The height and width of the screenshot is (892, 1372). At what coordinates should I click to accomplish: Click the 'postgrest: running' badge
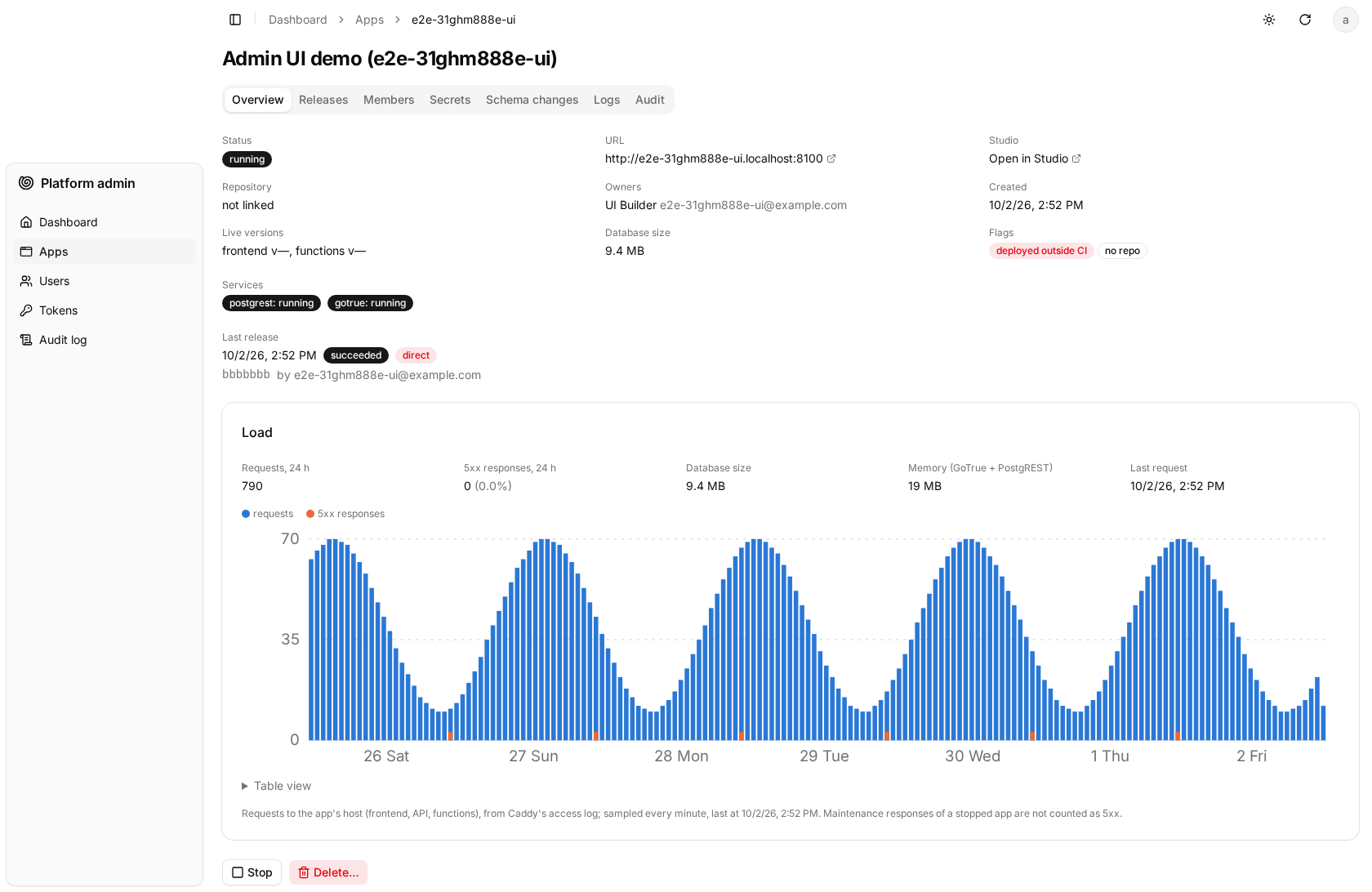271,303
